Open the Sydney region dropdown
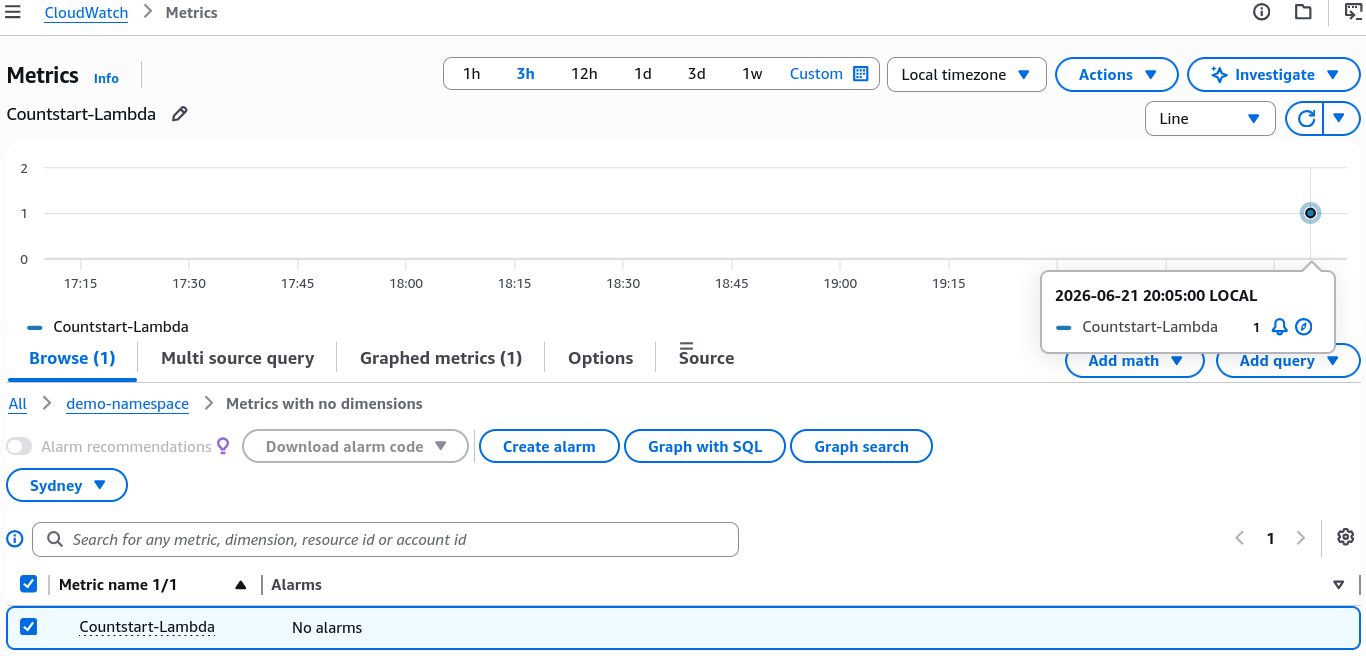 coord(67,485)
